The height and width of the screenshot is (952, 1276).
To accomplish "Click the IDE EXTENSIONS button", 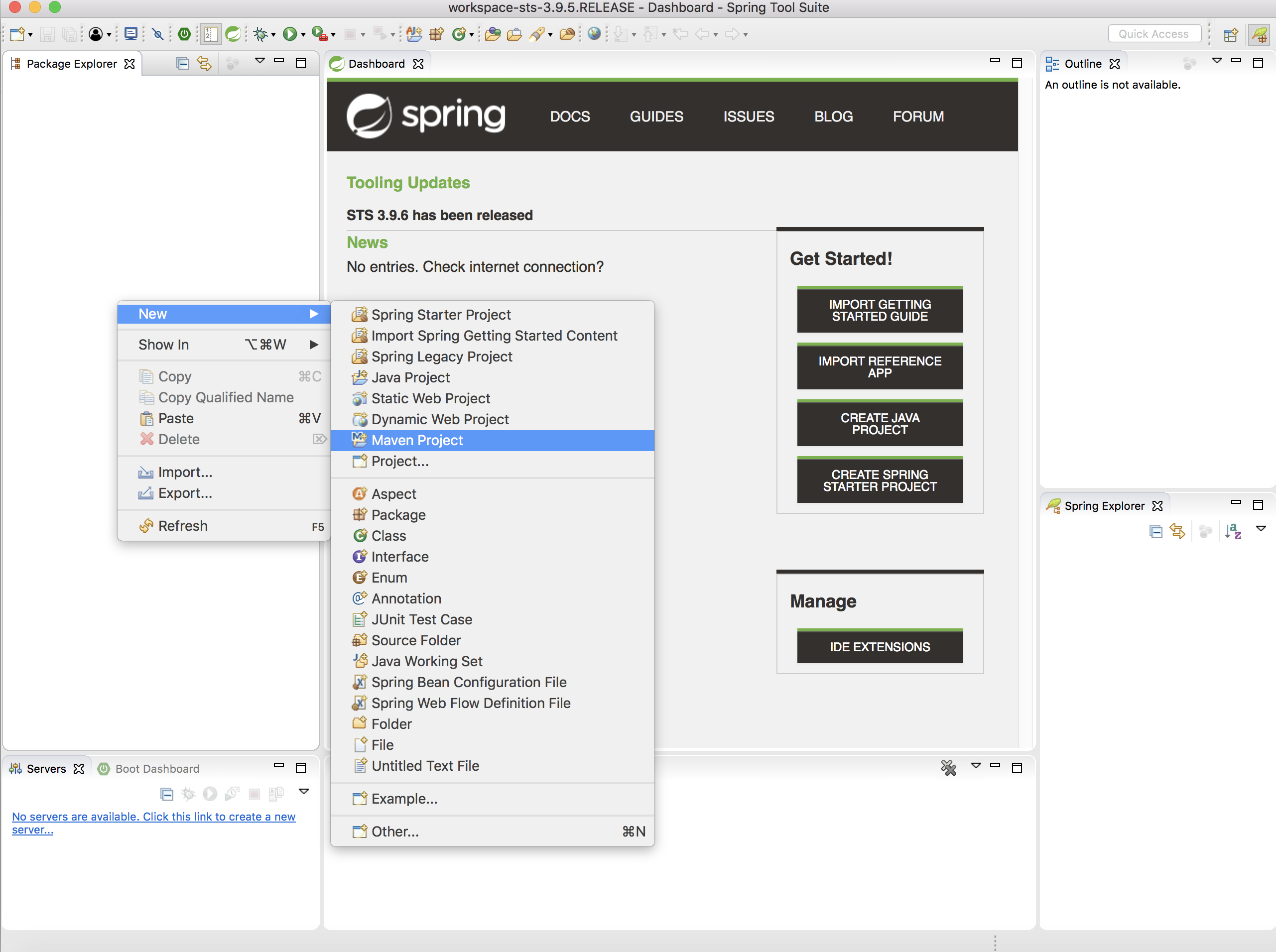I will click(880, 647).
